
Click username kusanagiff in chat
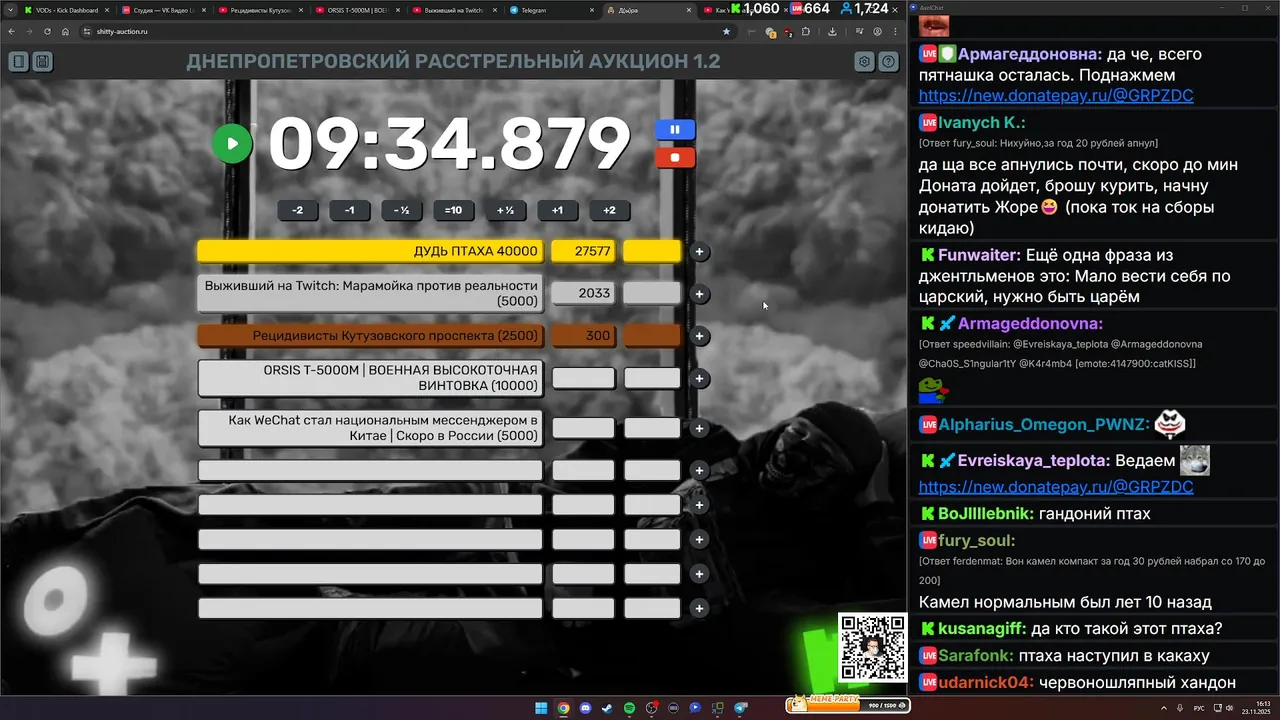point(981,629)
